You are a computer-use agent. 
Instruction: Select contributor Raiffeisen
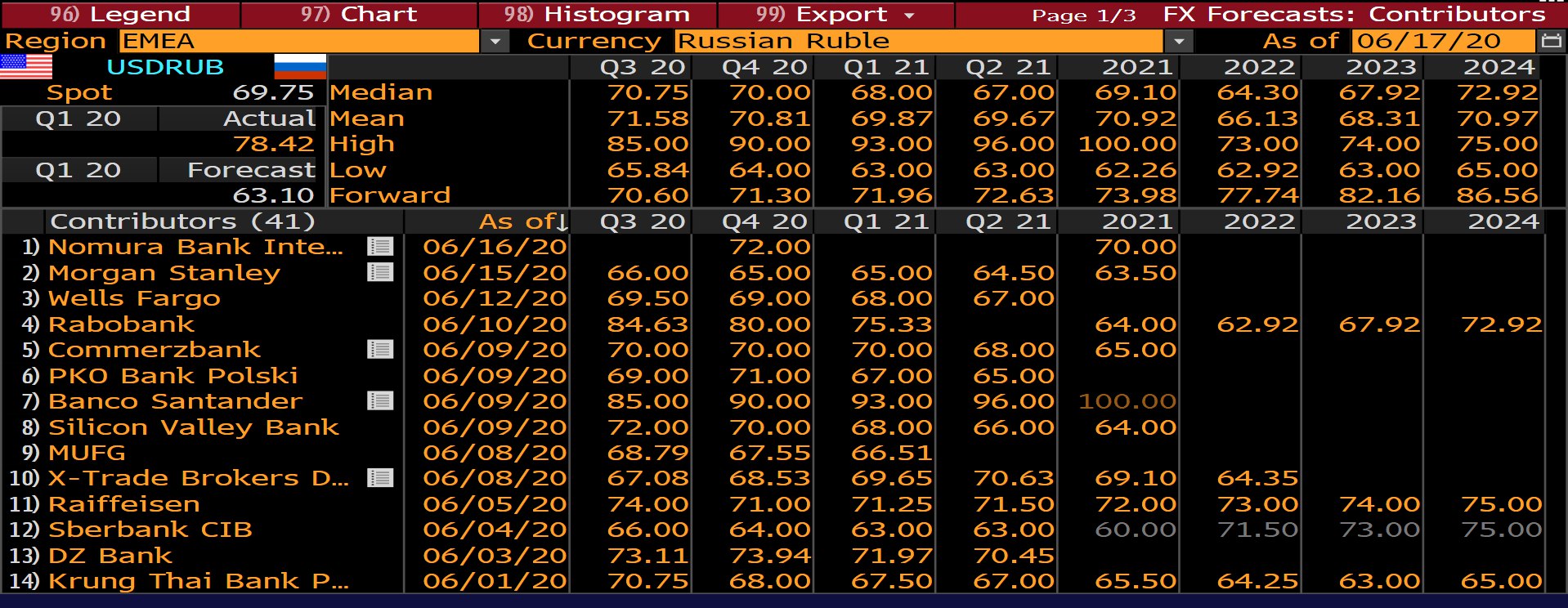(123, 504)
